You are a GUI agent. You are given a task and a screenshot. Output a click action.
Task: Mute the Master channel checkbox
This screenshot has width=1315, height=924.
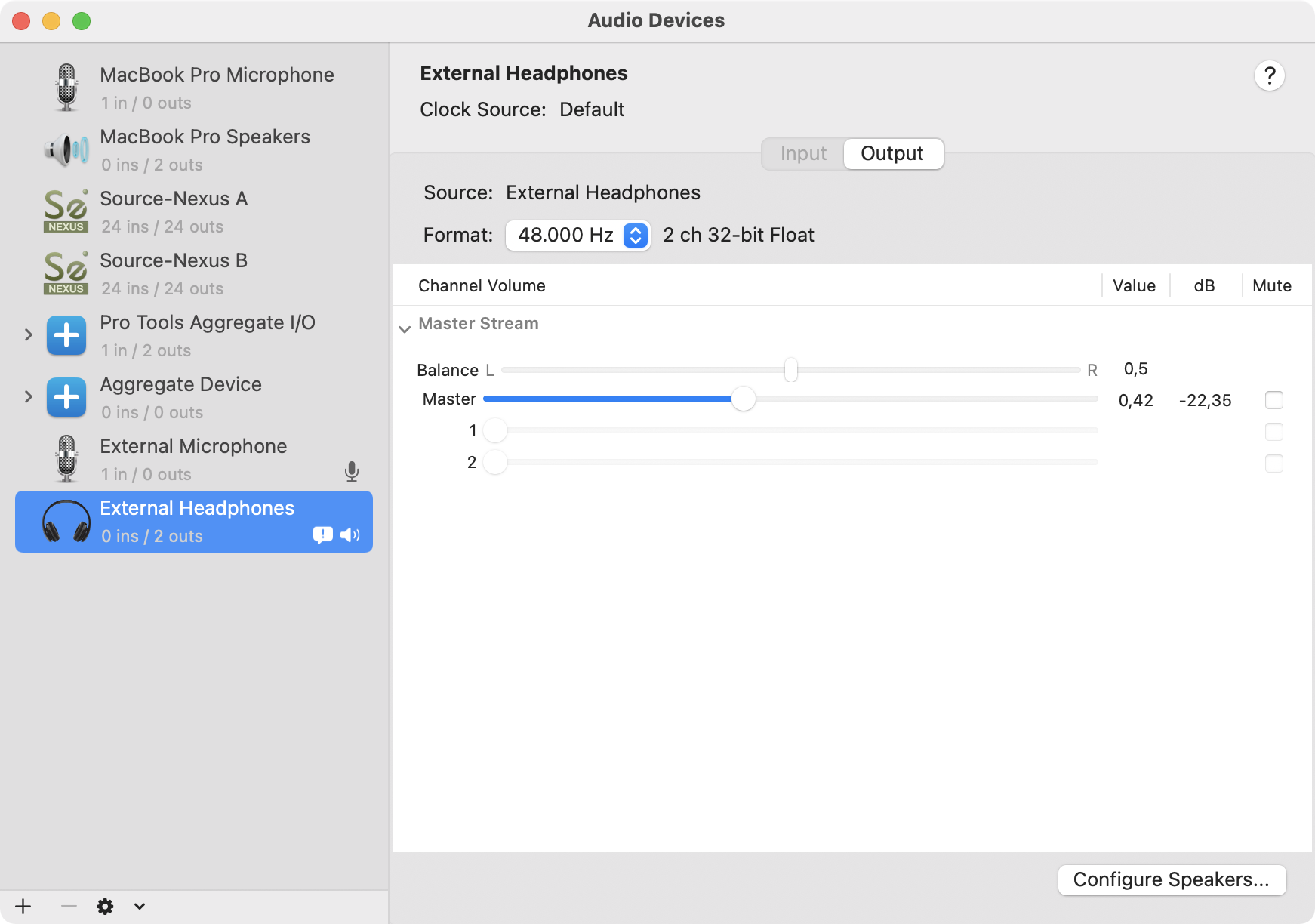tap(1273, 400)
